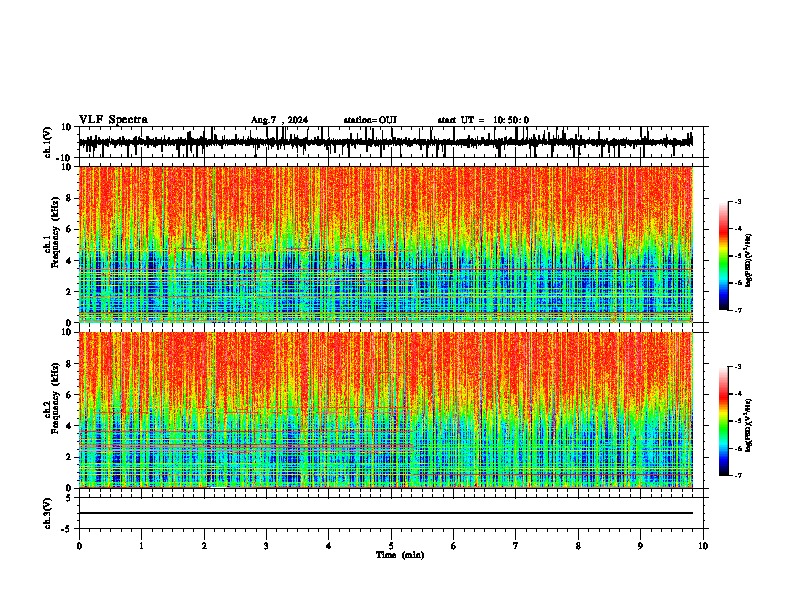The image size is (792, 612).
Task: Click the time axis tick label "4"
Action: tap(329, 546)
